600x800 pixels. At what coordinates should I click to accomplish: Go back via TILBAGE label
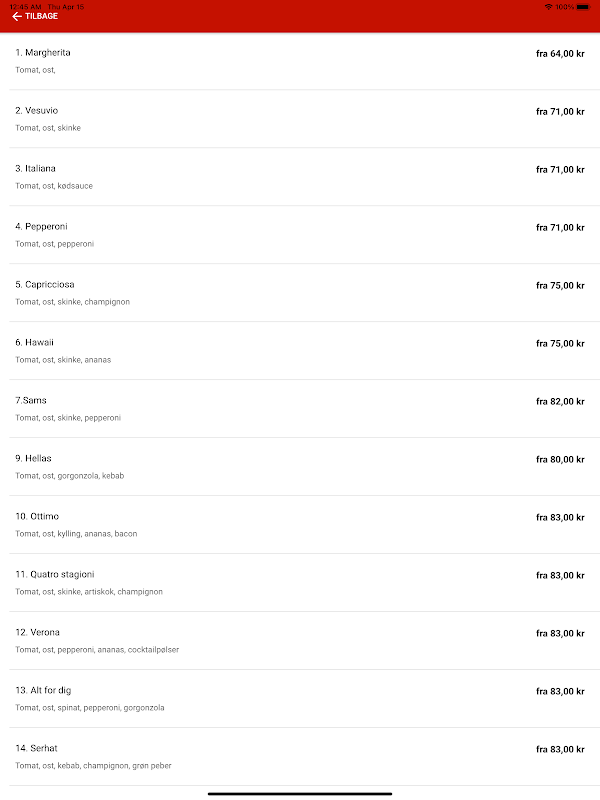click(x=41, y=16)
